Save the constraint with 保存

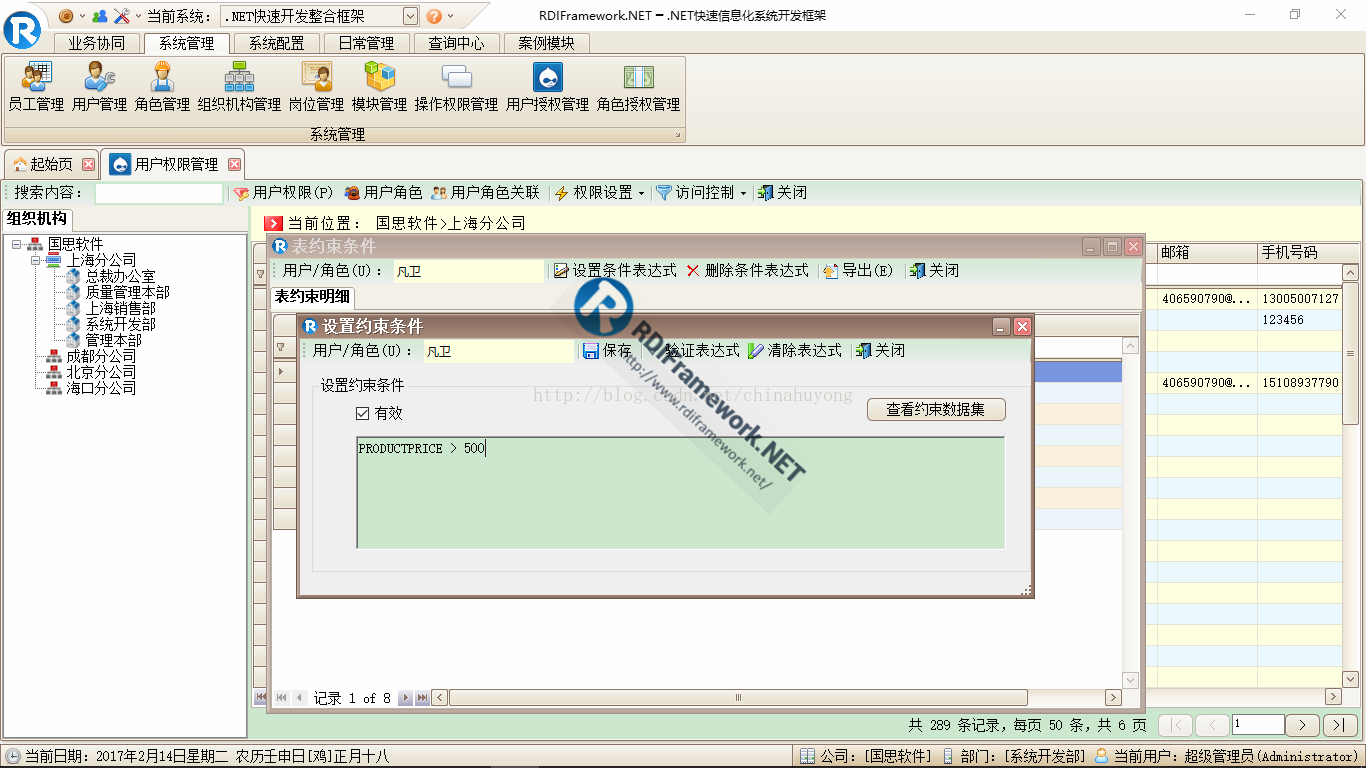(607, 351)
